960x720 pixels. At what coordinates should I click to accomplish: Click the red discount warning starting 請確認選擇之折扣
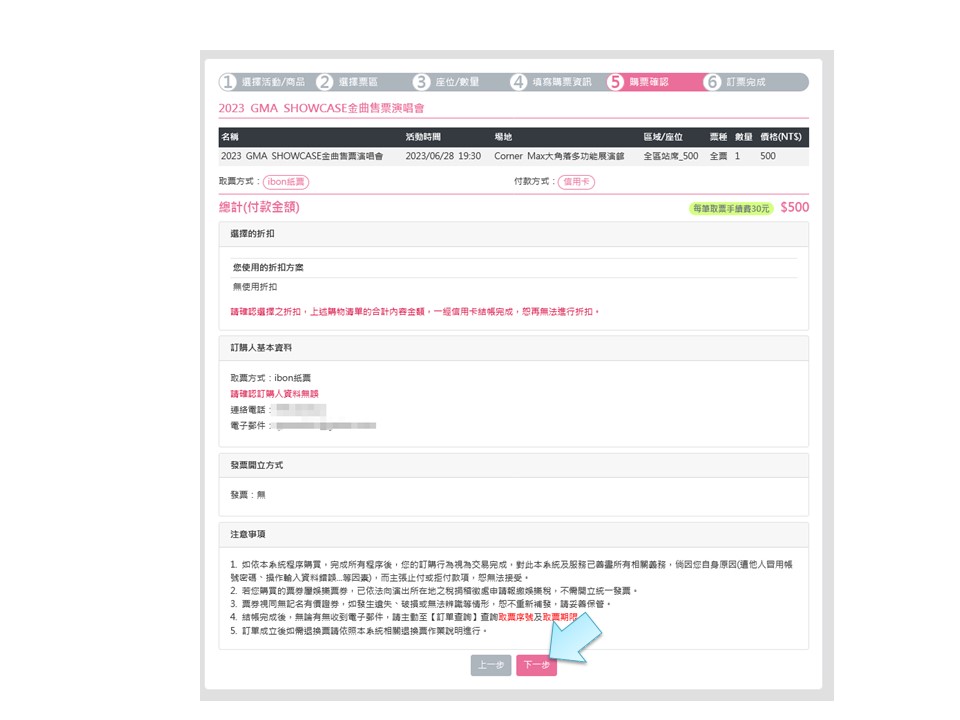tap(414, 312)
